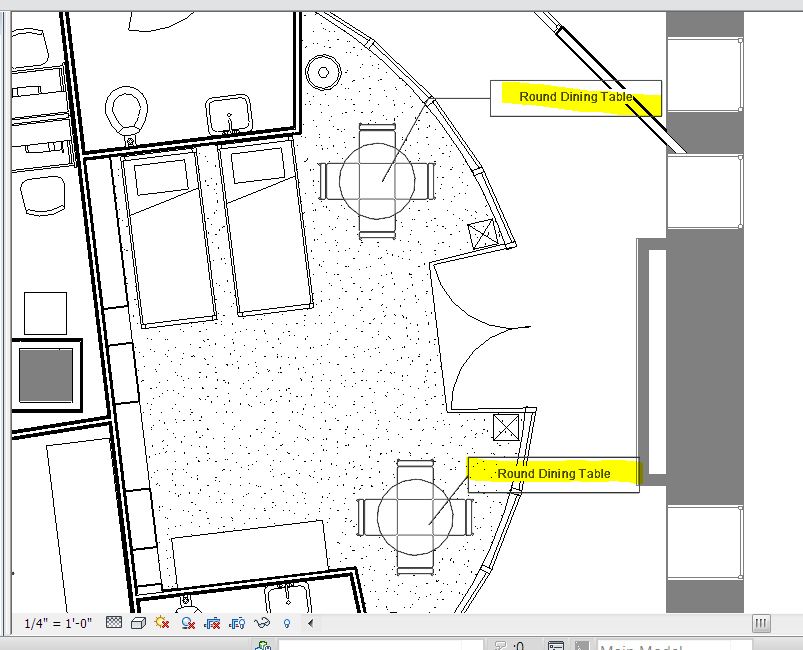Select the crossed square column near upper table

click(x=482, y=235)
